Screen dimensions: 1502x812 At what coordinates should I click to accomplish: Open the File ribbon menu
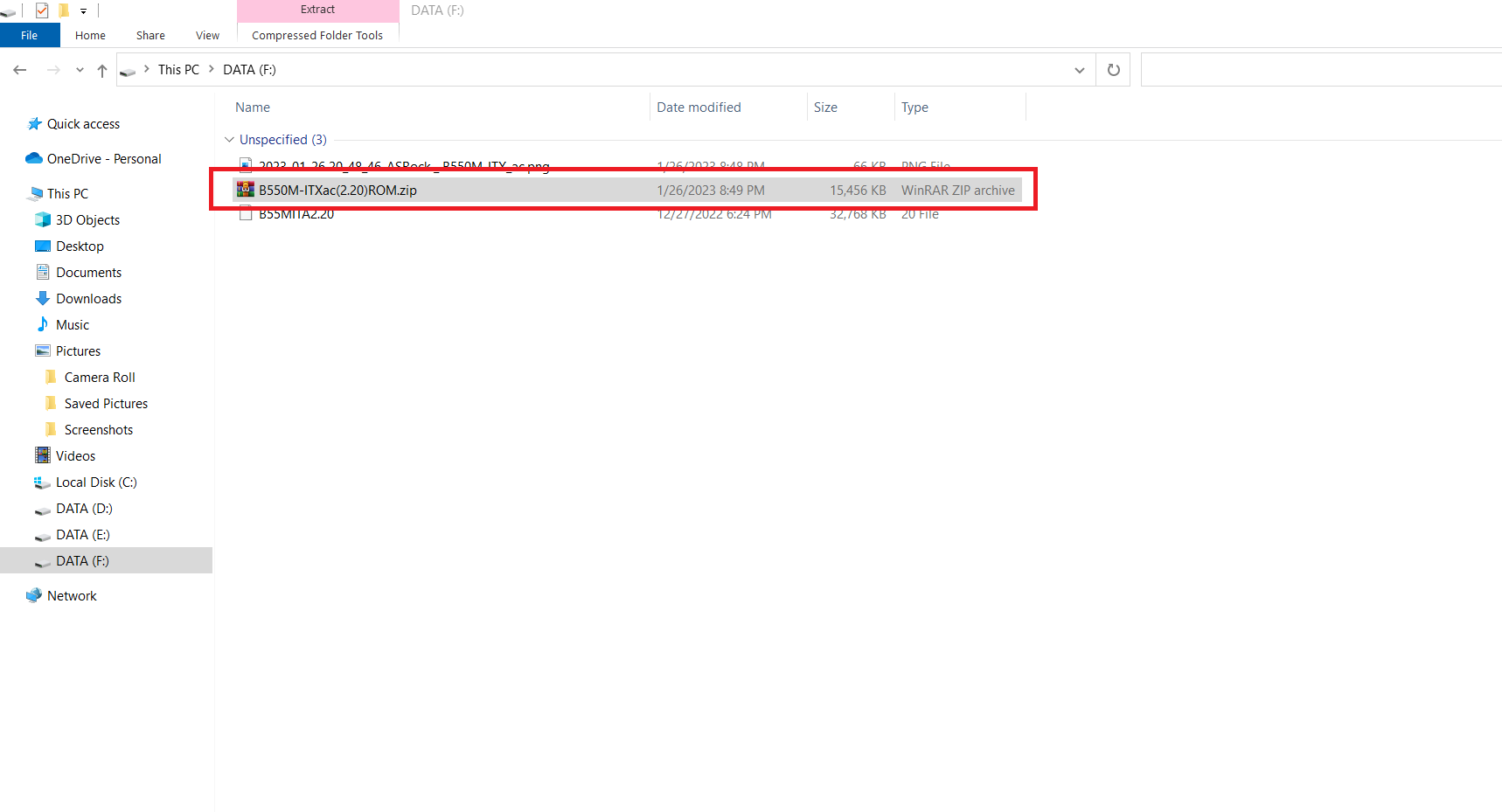[x=30, y=35]
